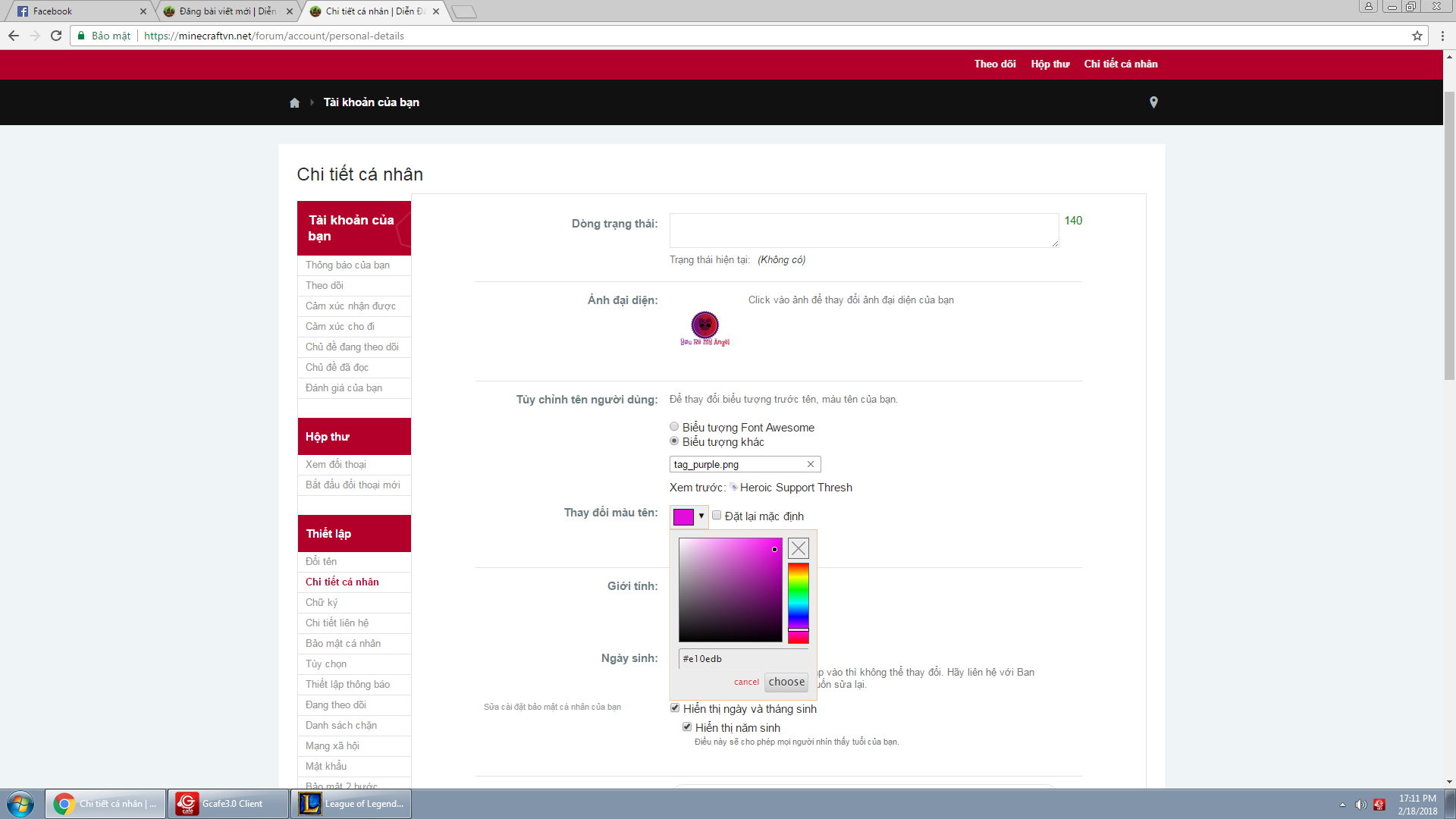Reload the page with refresh icon
The height and width of the screenshot is (819, 1456).
point(56,36)
